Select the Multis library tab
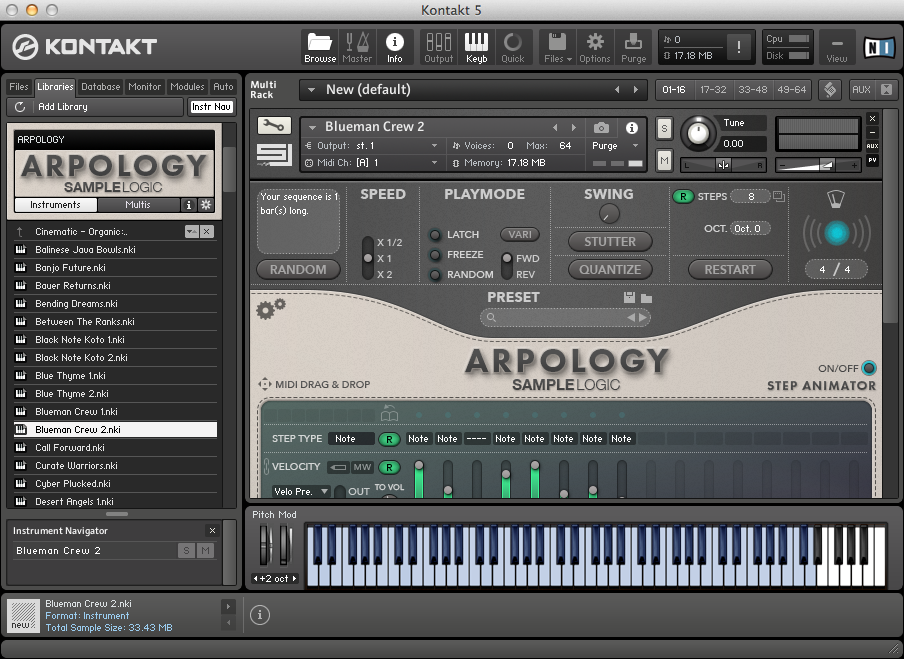Screen dimensions: 904x659 pyautogui.click(x=138, y=205)
